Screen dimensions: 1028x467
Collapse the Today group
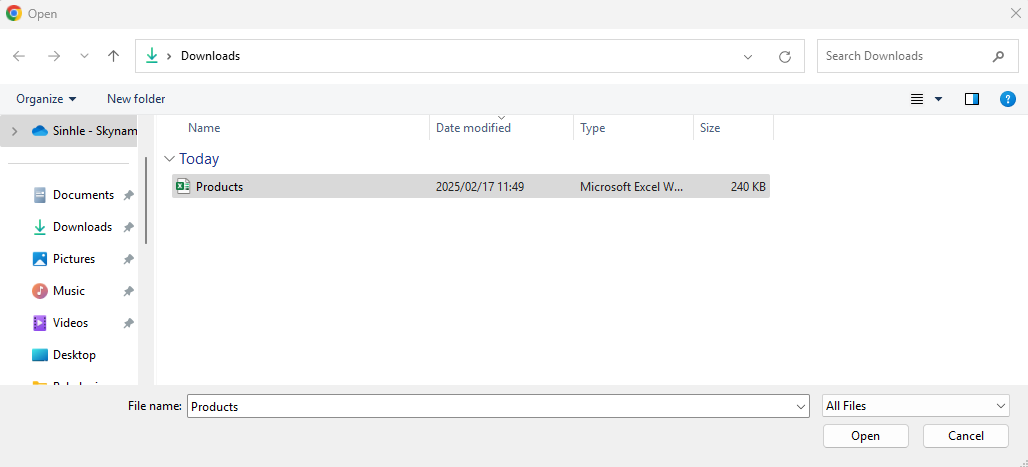[169, 159]
